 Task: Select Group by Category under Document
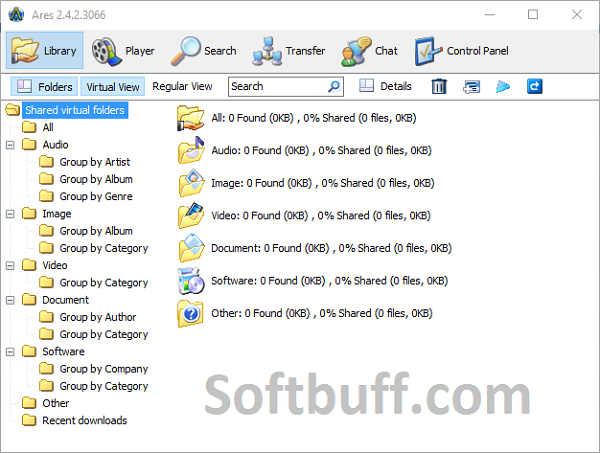pyautogui.click(x=104, y=334)
